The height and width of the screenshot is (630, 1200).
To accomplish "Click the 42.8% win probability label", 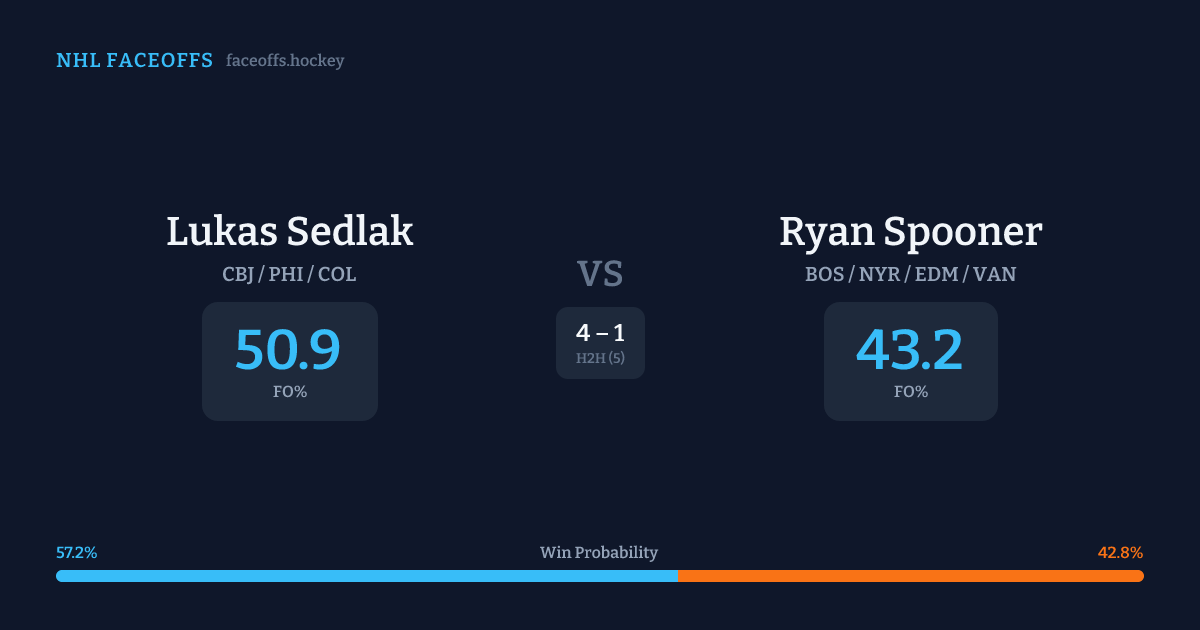I will [x=1120, y=553].
